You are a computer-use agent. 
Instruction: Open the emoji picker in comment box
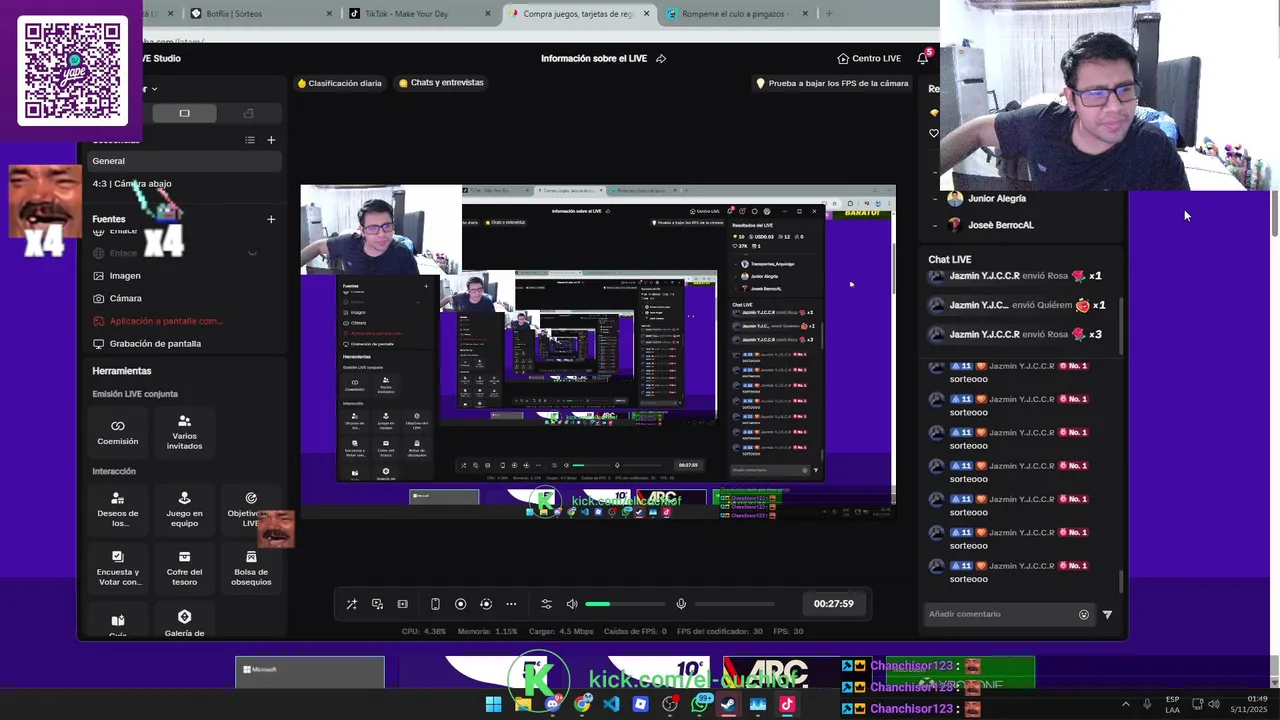click(1084, 615)
